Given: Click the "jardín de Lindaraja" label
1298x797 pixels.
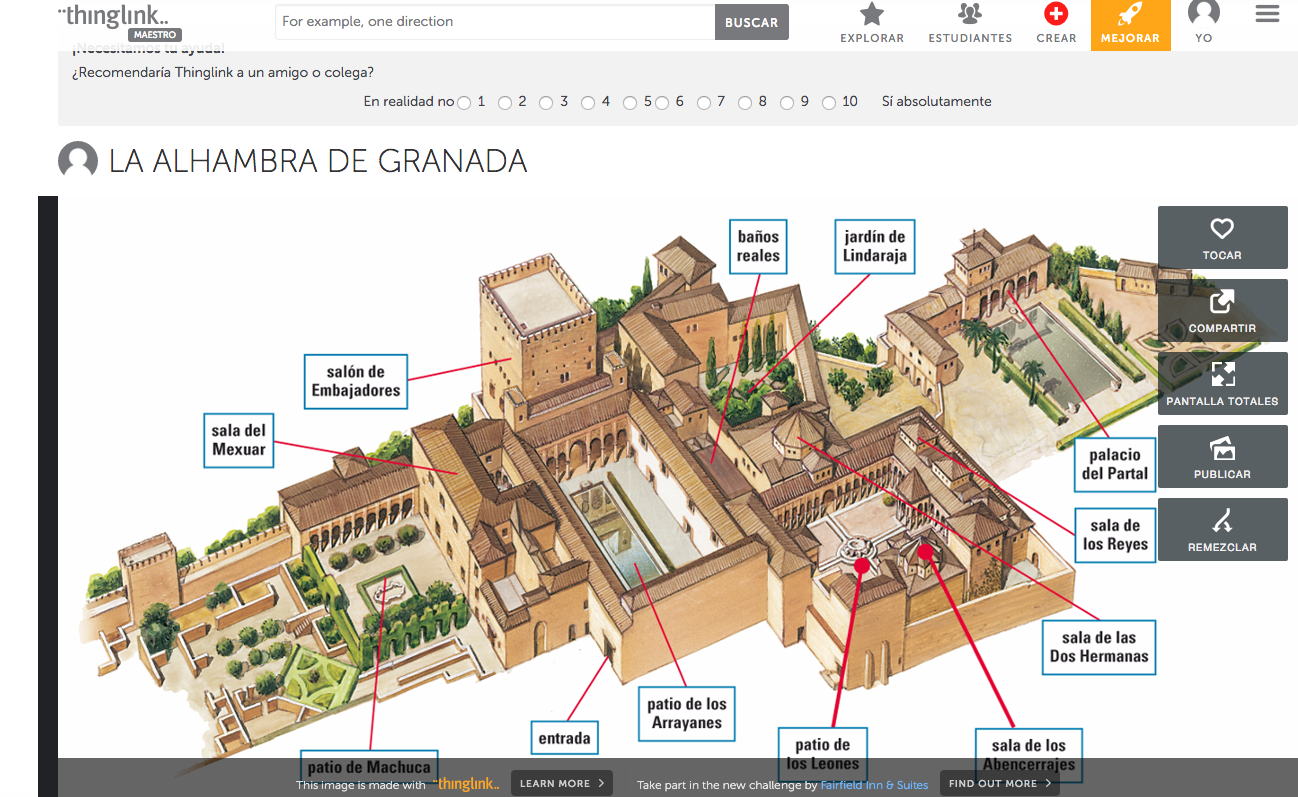Looking at the screenshot, I should point(875,246).
